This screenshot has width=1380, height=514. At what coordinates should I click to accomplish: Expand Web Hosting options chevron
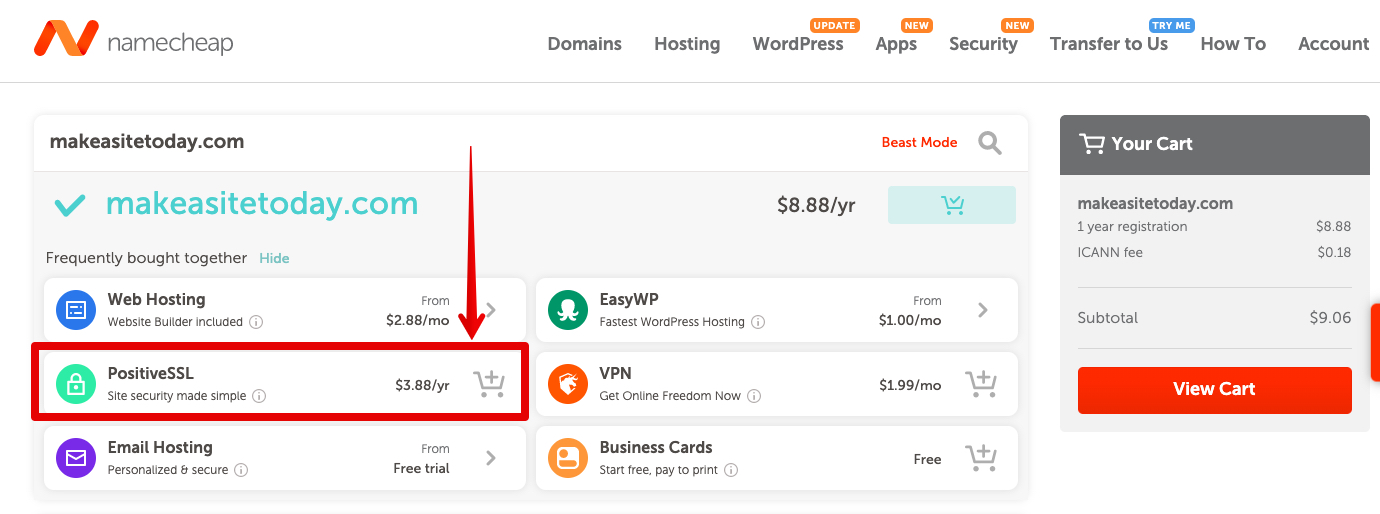pyautogui.click(x=491, y=310)
